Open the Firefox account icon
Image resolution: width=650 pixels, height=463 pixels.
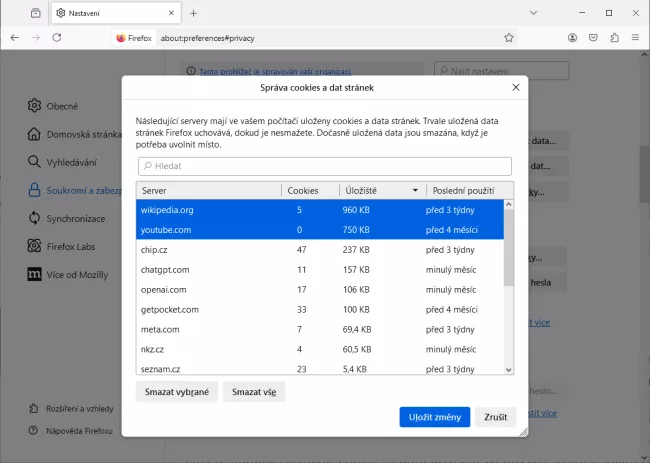coord(572,37)
